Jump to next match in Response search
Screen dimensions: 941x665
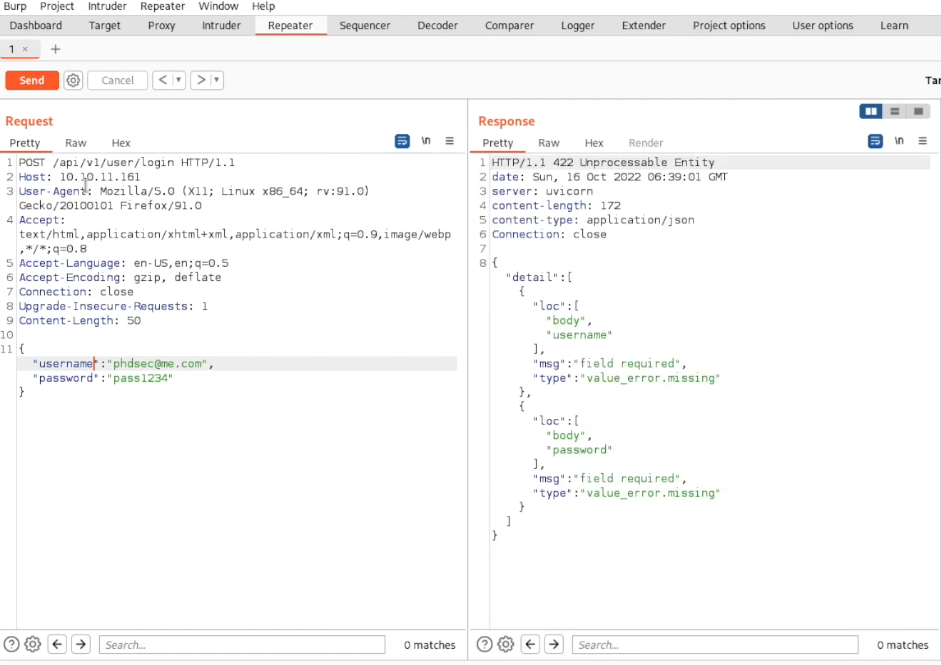pos(554,645)
